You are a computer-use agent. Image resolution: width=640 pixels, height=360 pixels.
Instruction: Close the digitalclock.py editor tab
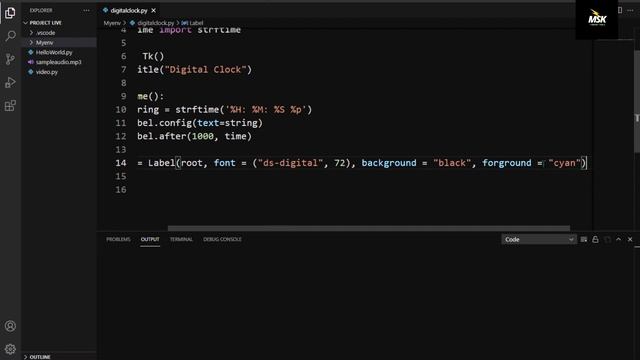[x=153, y=10]
